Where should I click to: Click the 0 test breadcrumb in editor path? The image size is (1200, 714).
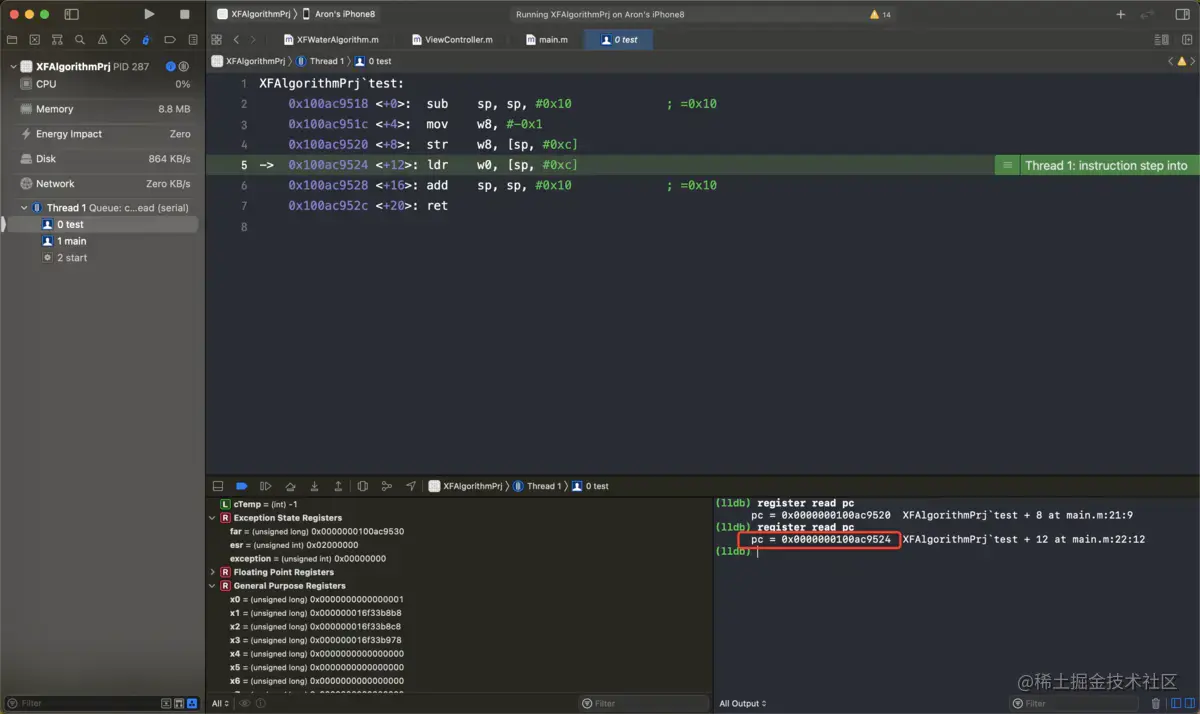pyautogui.click(x=373, y=61)
